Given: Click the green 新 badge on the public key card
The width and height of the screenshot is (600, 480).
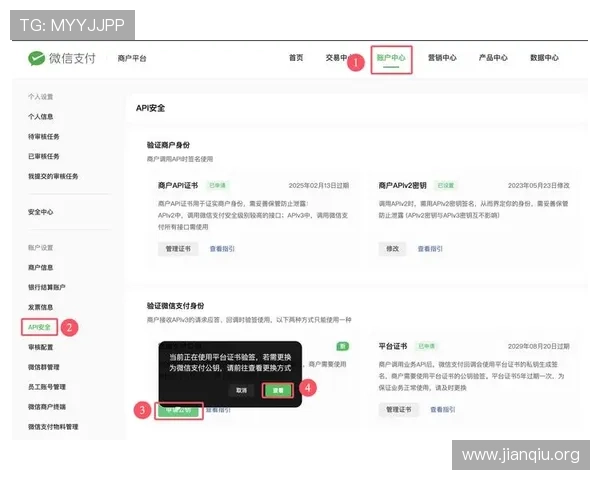Looking at the screenshot, I should point(342,346).
